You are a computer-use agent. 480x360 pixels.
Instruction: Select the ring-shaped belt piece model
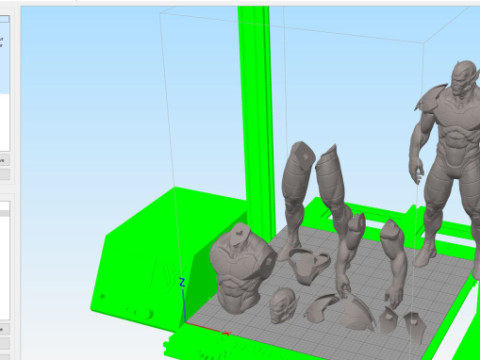(309, 266)
